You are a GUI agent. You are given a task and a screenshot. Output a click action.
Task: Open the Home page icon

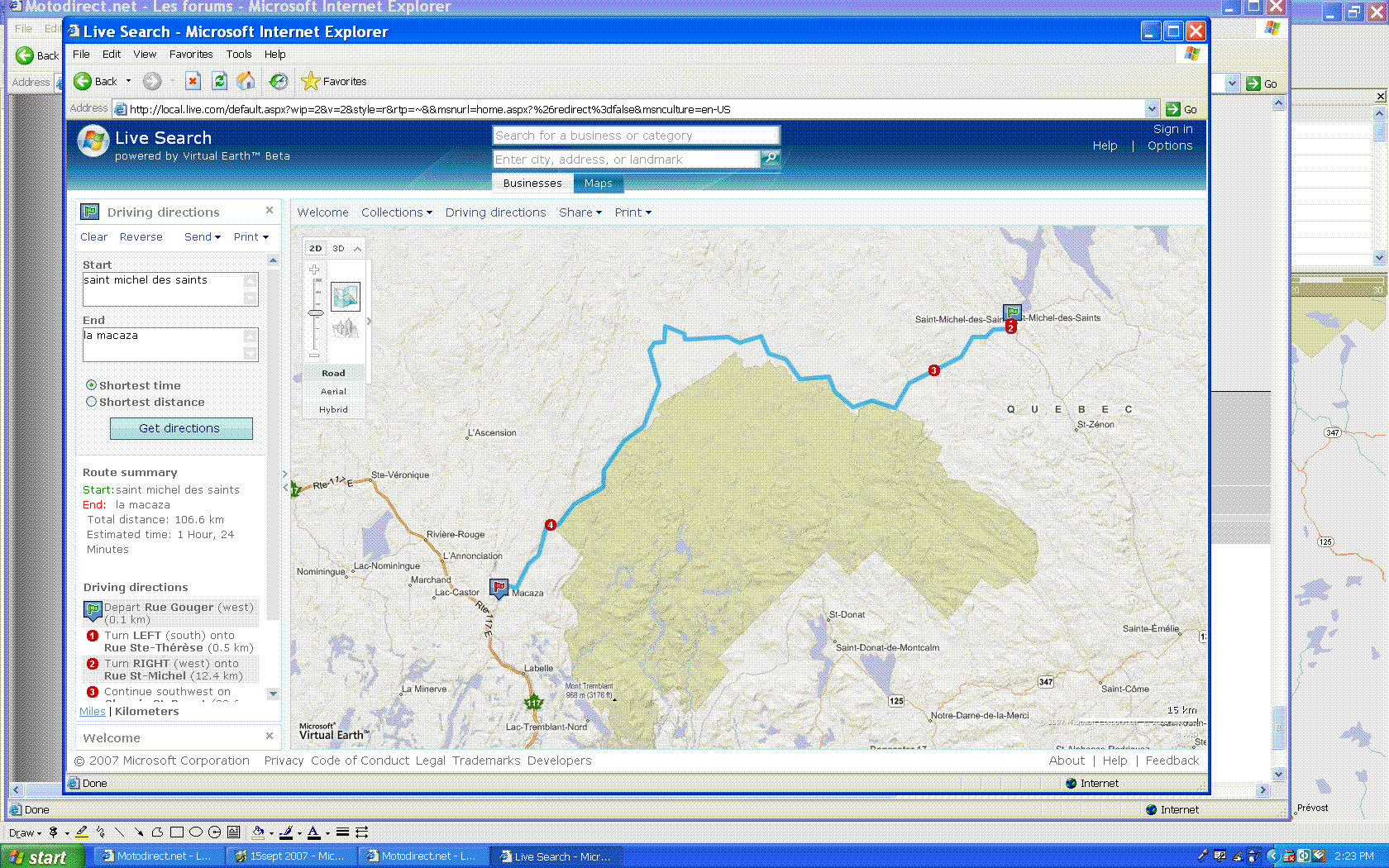pyautogui.click(x=246, y=81)
